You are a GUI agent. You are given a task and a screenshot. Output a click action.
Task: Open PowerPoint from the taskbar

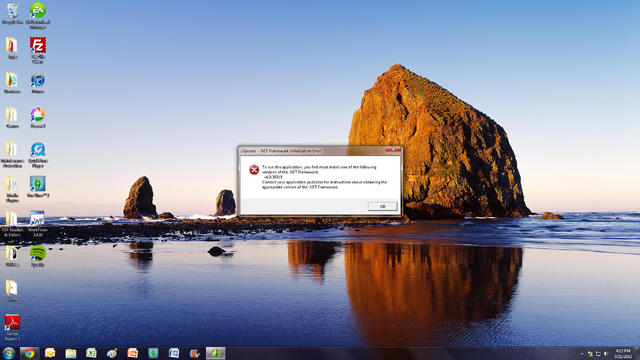click(133, 353)
